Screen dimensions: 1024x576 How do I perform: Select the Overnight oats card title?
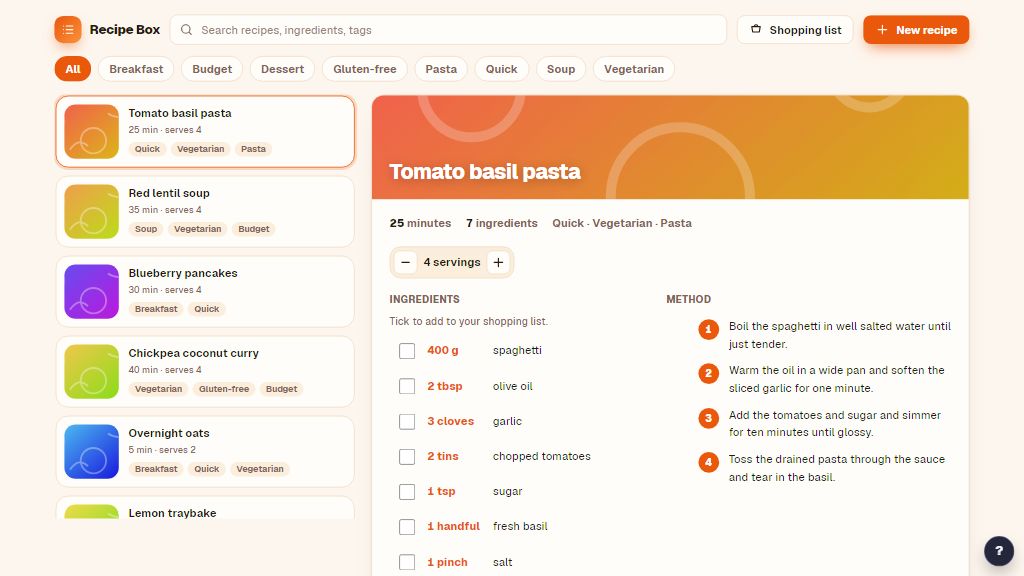pos(168,433)
